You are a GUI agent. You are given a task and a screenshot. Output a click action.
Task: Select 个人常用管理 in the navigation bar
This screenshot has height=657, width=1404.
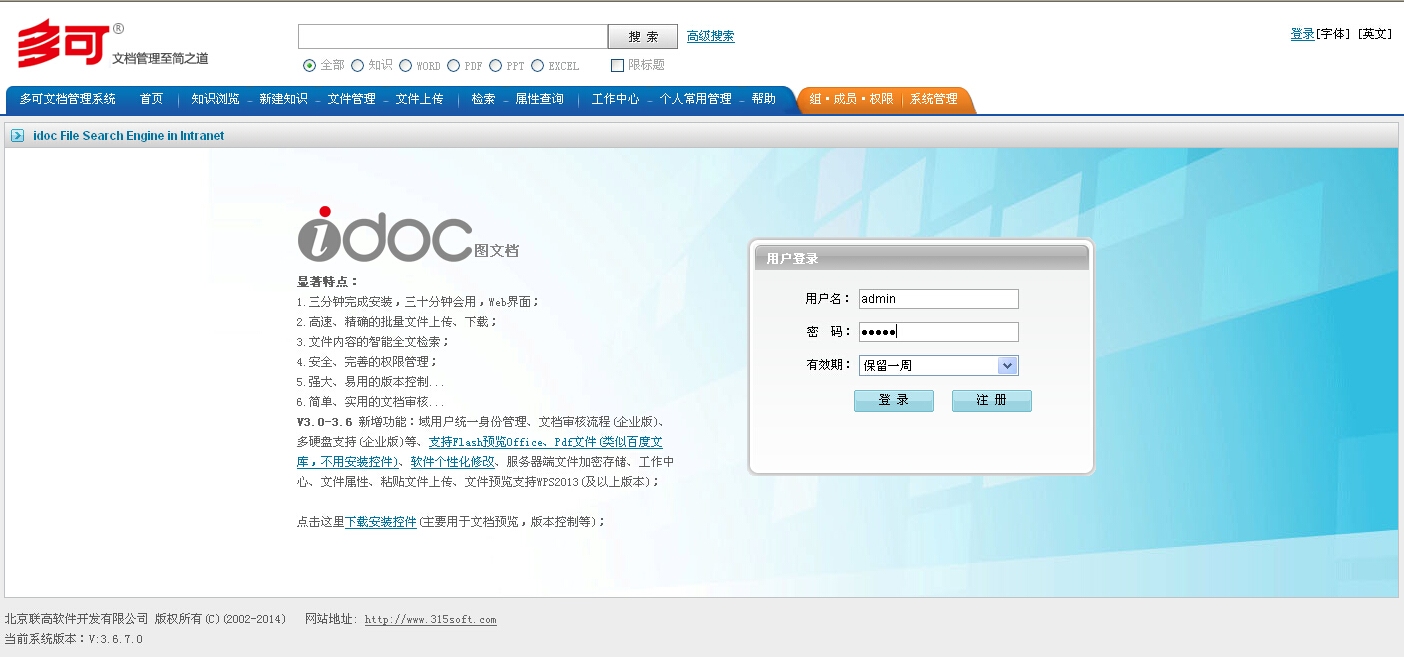pyautogui.click(x=696, y=99)
